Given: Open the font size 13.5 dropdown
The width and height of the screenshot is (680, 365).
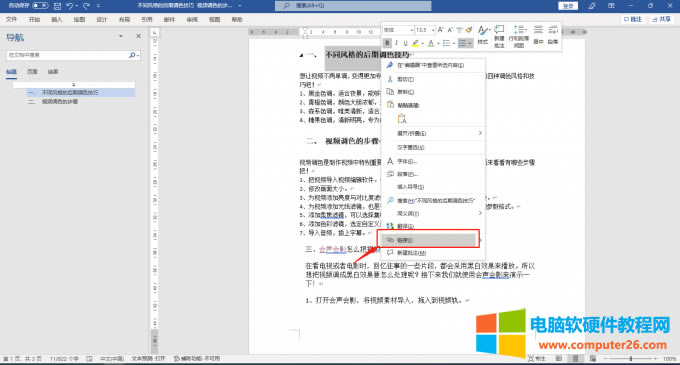Looking at the screenshot, I should (x=425, y=30).
